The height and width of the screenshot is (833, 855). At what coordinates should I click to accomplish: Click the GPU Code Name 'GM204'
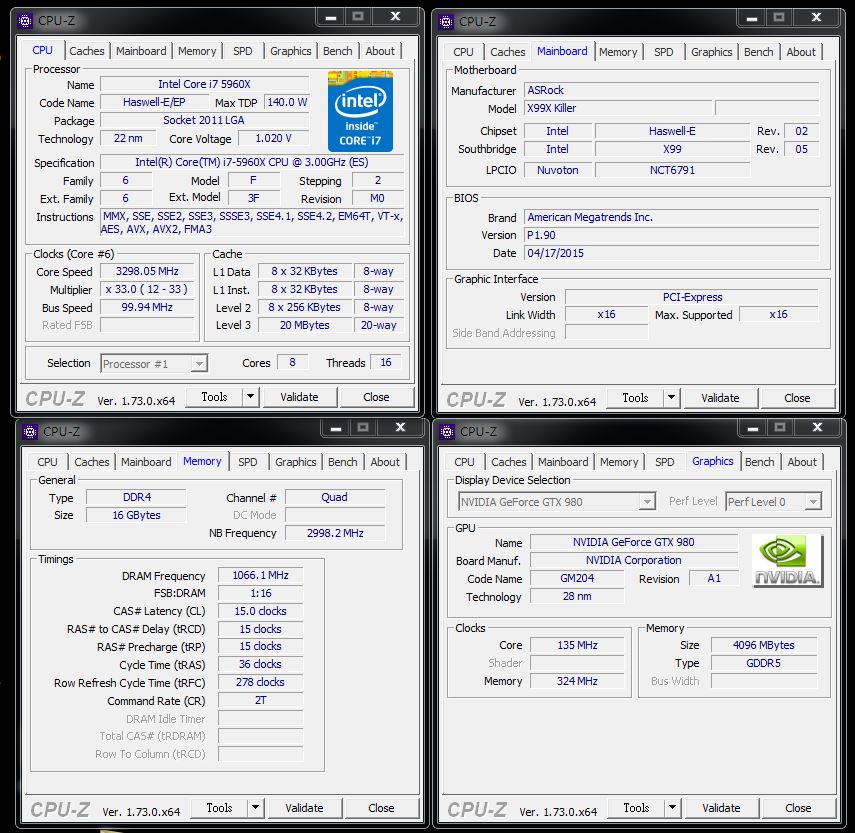577,578
